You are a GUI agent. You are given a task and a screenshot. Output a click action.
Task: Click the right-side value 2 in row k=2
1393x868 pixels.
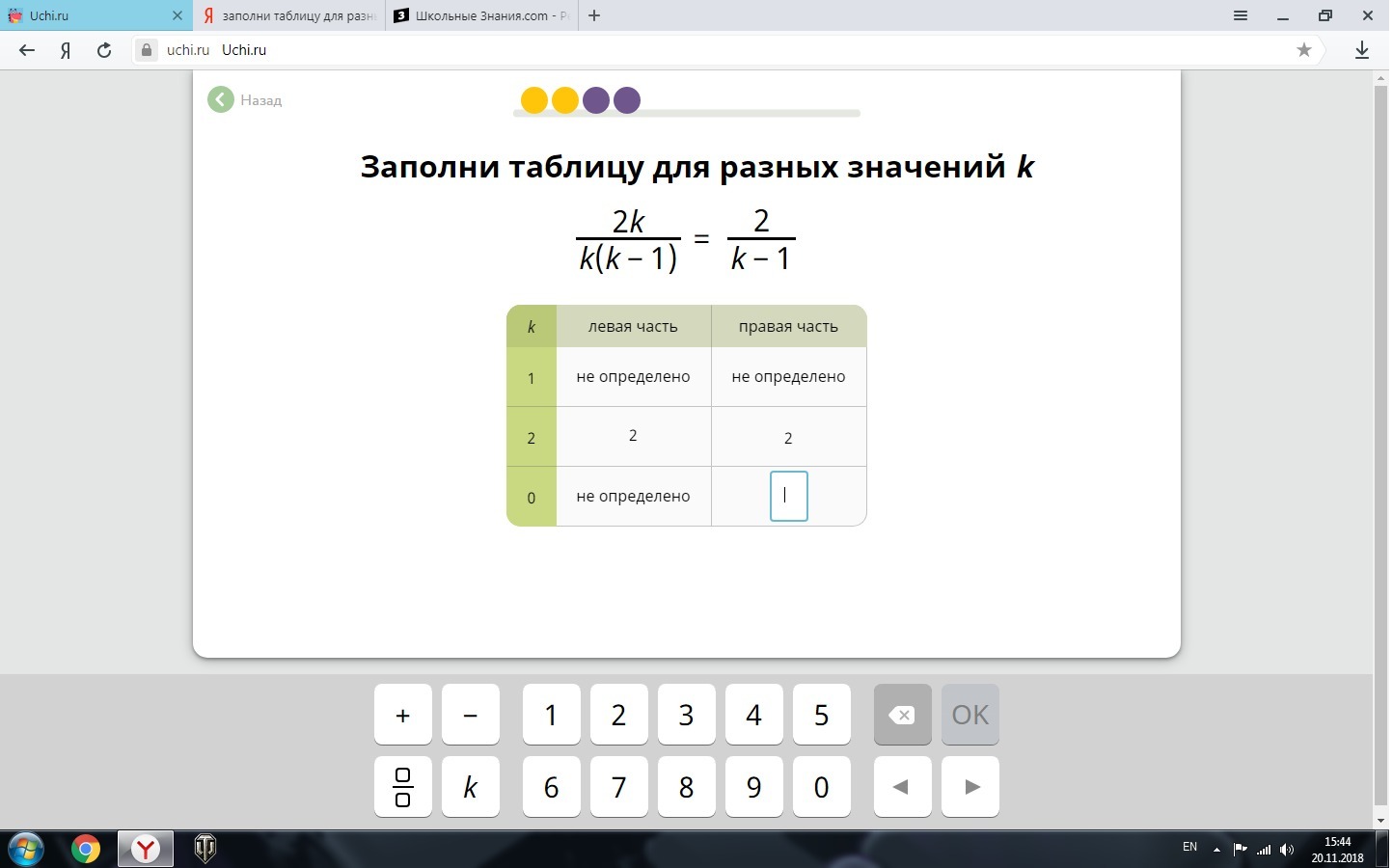pyautogui.click(x=788, y=438)
